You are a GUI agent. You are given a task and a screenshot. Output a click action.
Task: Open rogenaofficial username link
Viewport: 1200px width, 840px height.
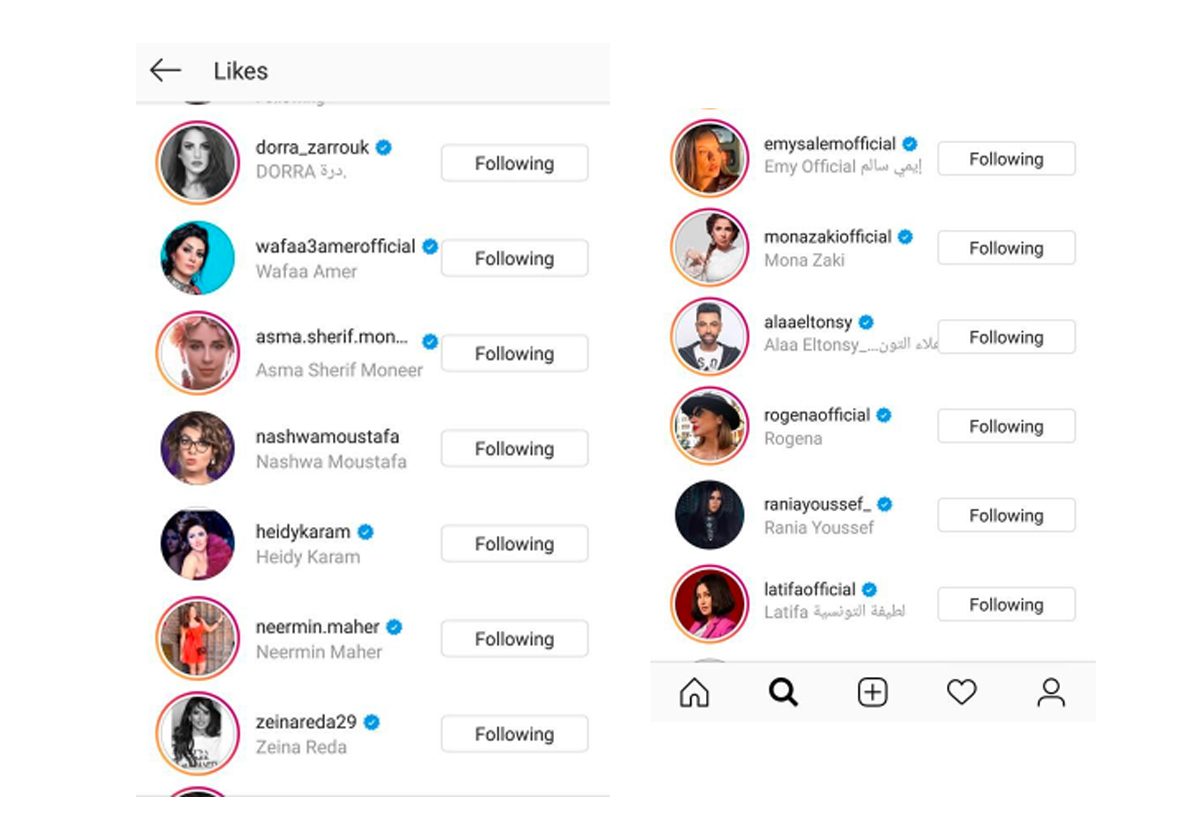[817, 415]
